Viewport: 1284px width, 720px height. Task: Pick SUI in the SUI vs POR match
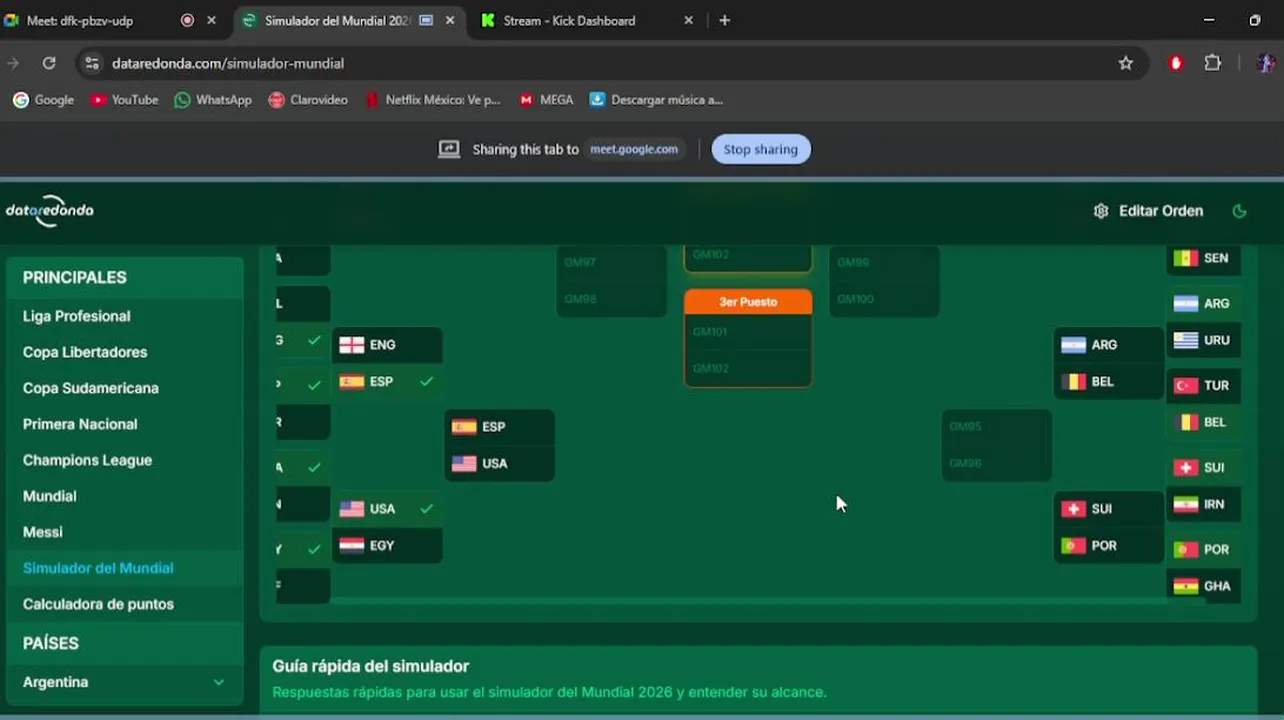1108,509
